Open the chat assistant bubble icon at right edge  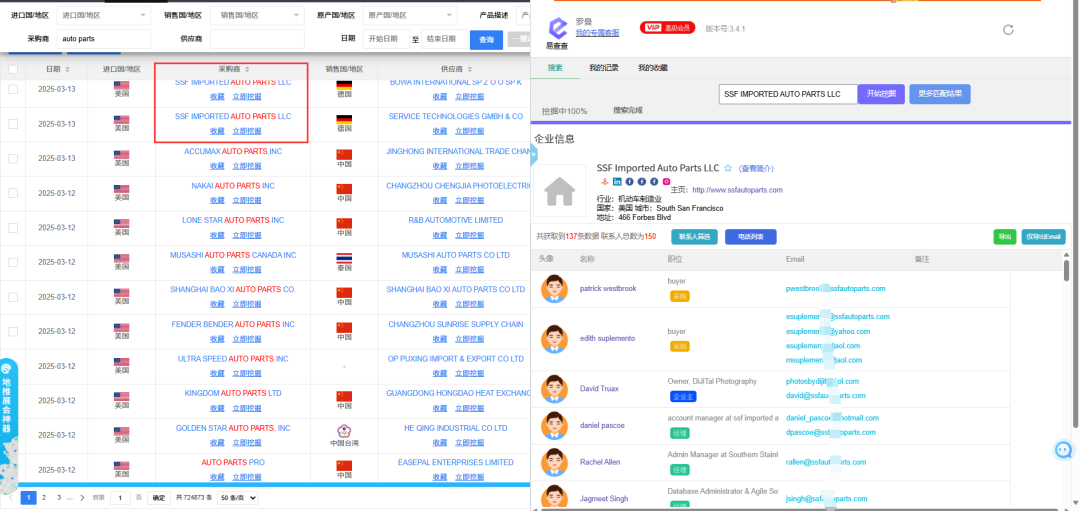(x=1064, y=450)
